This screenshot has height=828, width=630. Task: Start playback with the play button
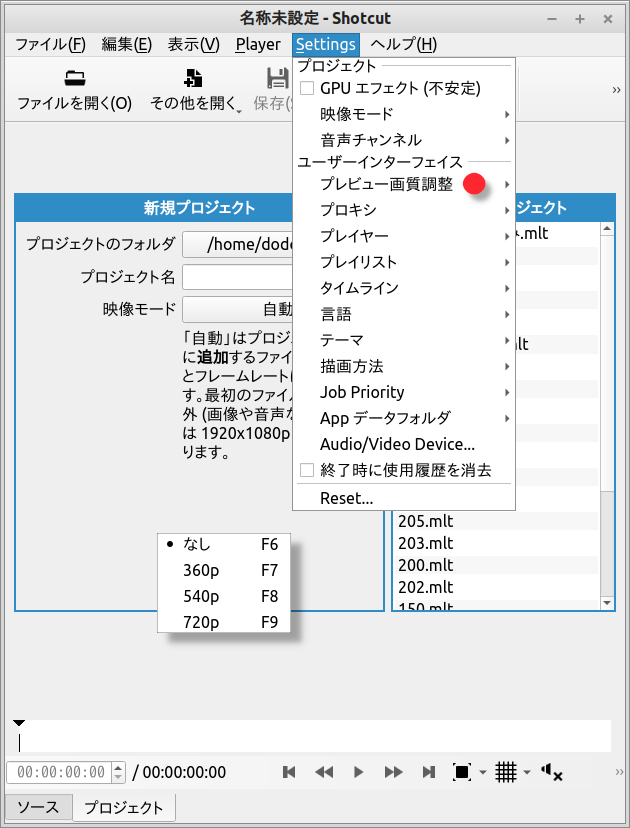tap(358, 772)
